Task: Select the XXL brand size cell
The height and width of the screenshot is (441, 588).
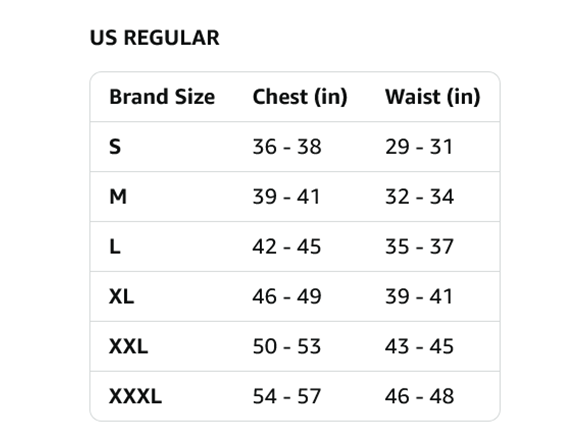Action: [x=128, y=346]
